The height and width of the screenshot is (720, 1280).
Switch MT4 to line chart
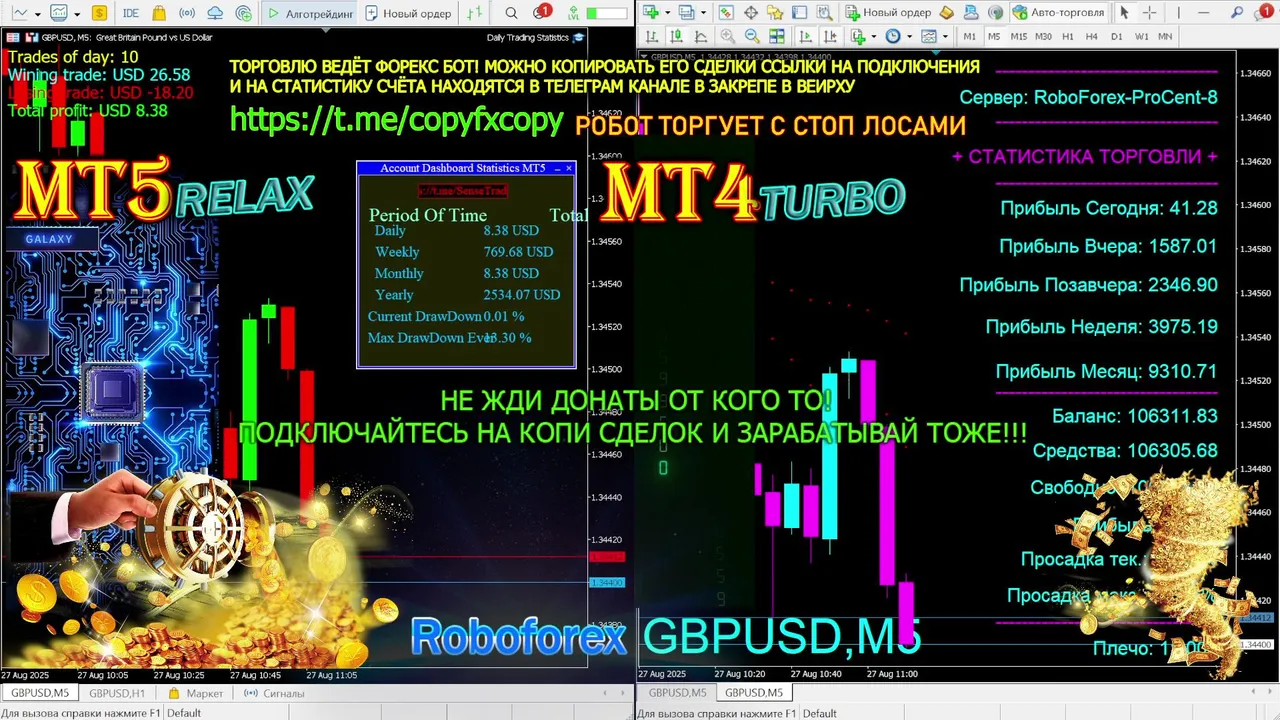[700, 36]
